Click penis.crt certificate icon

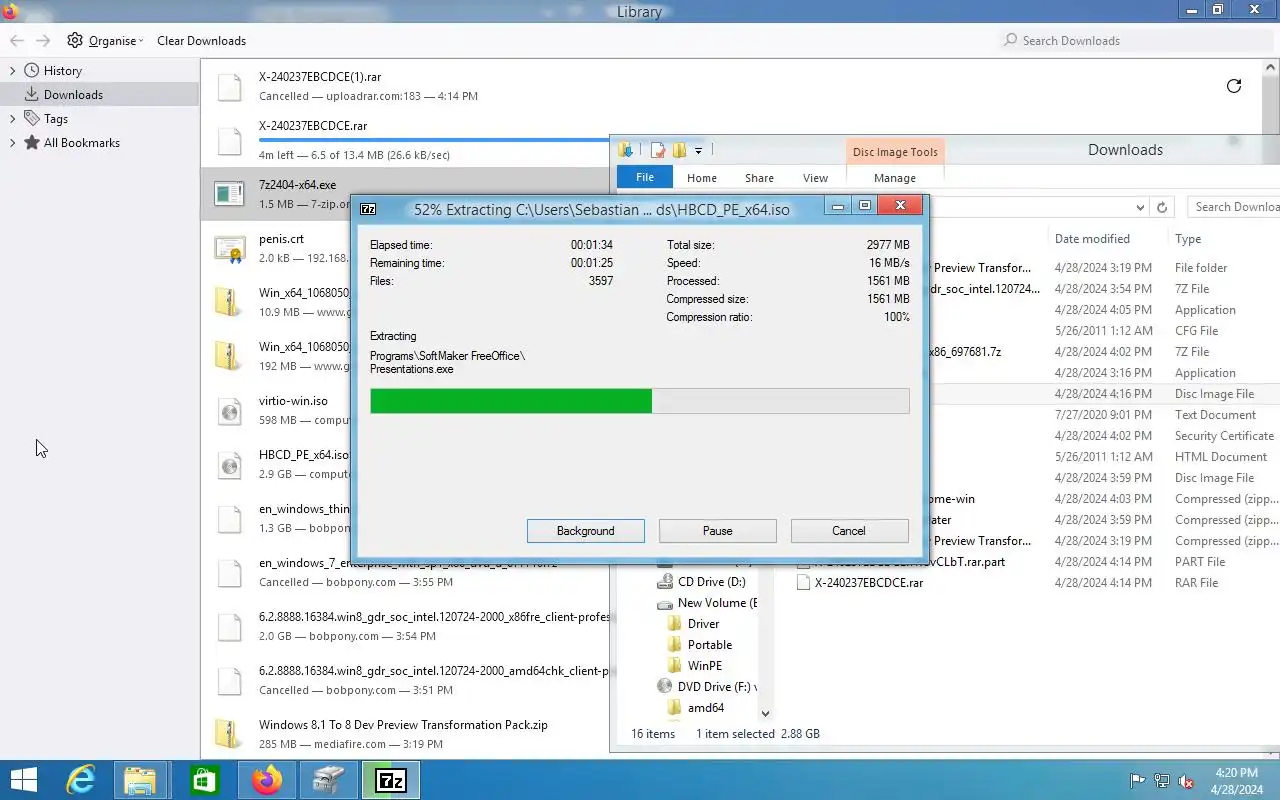click(x=230, y=249)
